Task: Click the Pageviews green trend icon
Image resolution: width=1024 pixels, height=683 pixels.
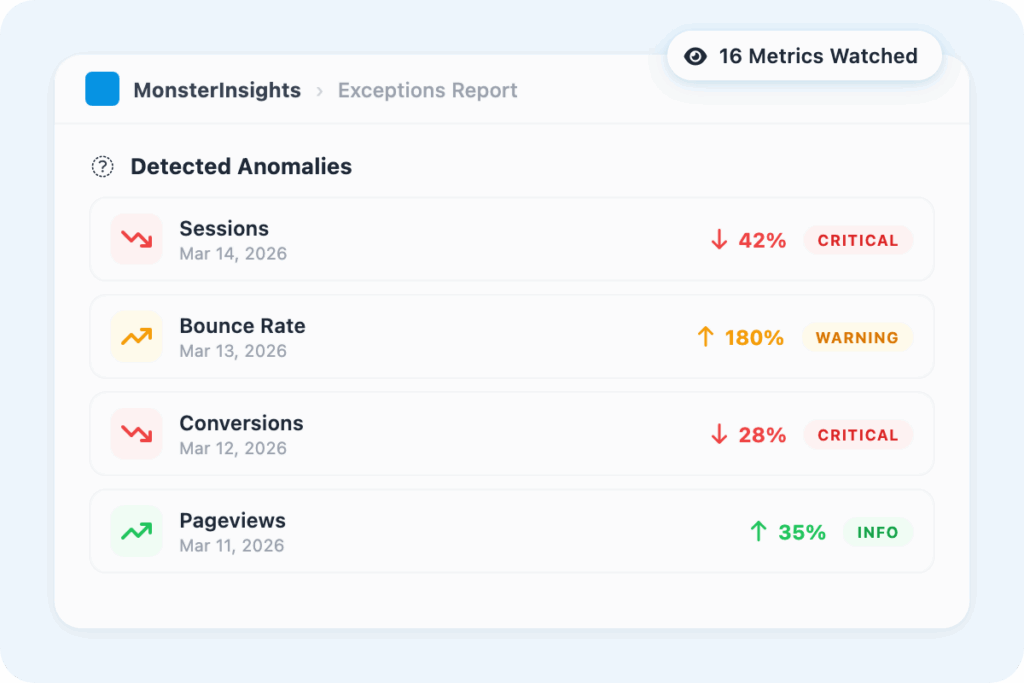Action: point(136,531)
